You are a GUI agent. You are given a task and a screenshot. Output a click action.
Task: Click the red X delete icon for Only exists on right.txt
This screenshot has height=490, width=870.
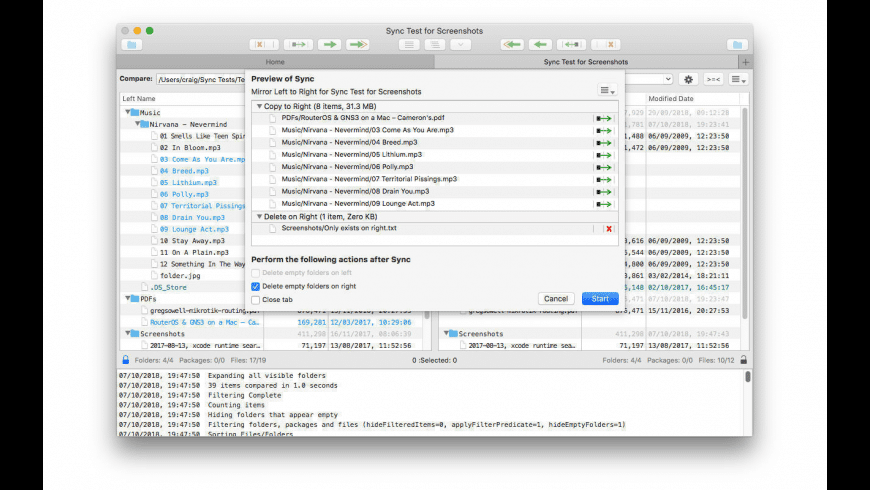pyautogui.click(x=608, y=229)
